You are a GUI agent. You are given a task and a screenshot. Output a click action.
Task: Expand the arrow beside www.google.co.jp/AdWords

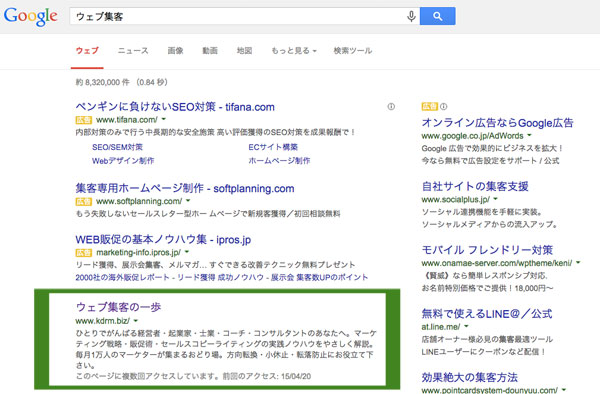click(530, 135)
